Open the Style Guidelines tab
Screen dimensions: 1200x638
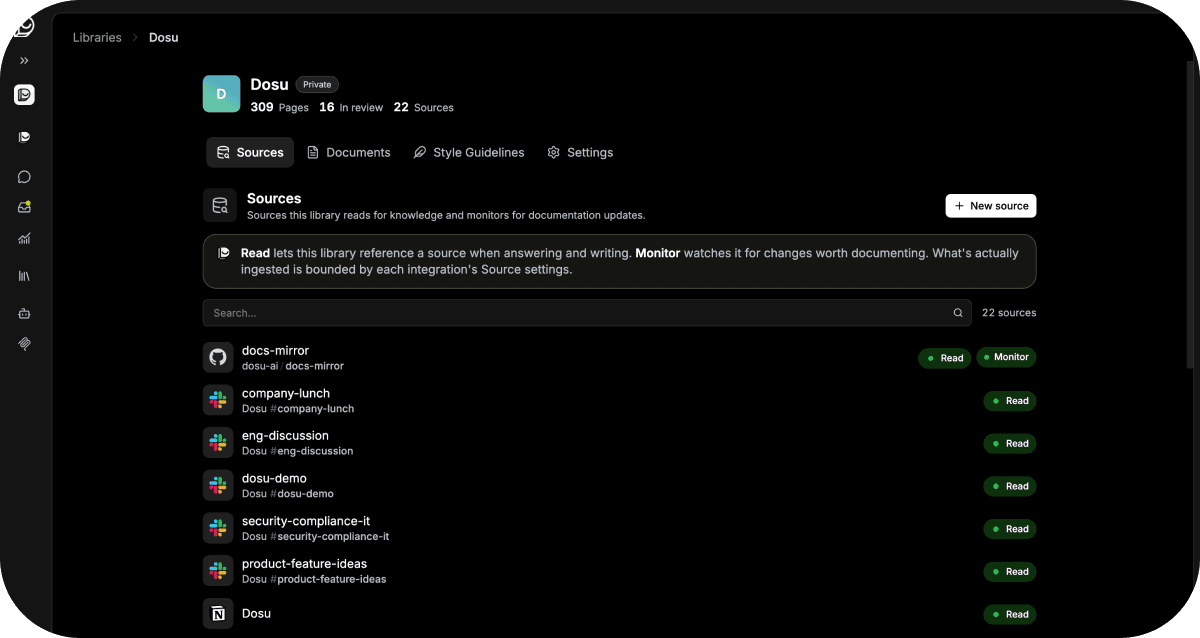tap(469, 152)
